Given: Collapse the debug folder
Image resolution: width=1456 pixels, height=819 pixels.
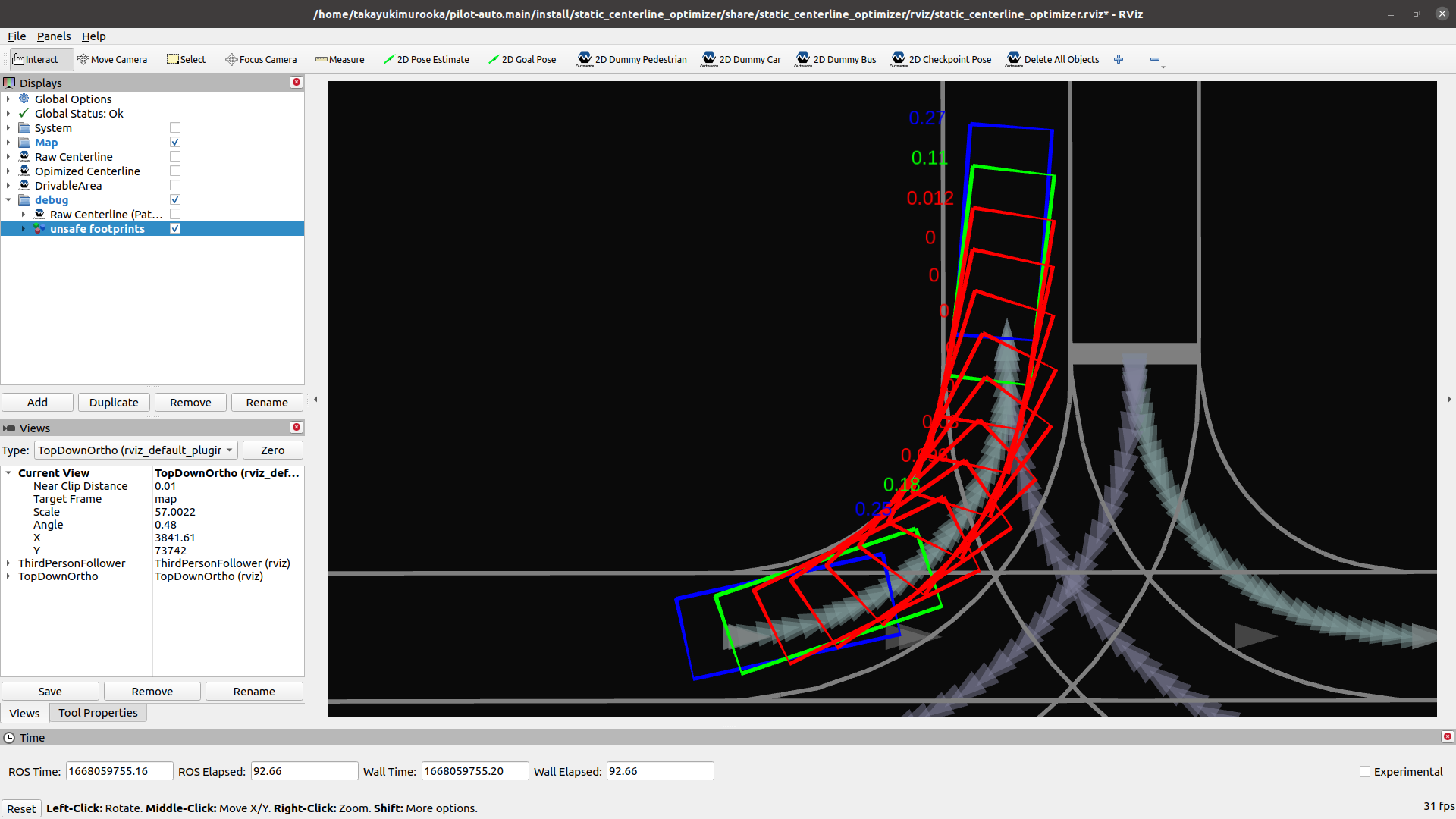Looking at the screenshot, I should [8, 200].
